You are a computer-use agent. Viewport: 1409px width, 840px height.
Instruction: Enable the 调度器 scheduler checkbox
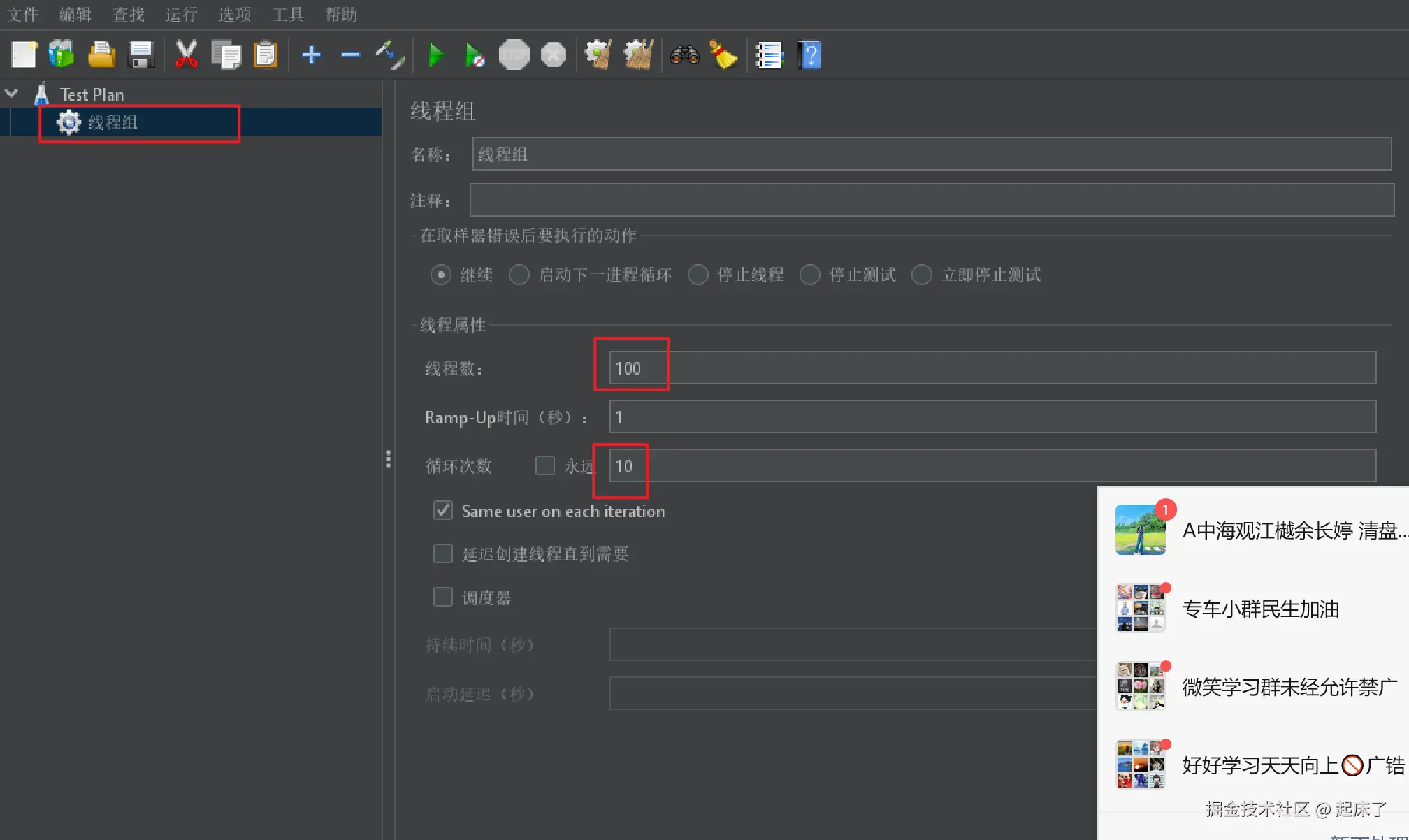443,598
